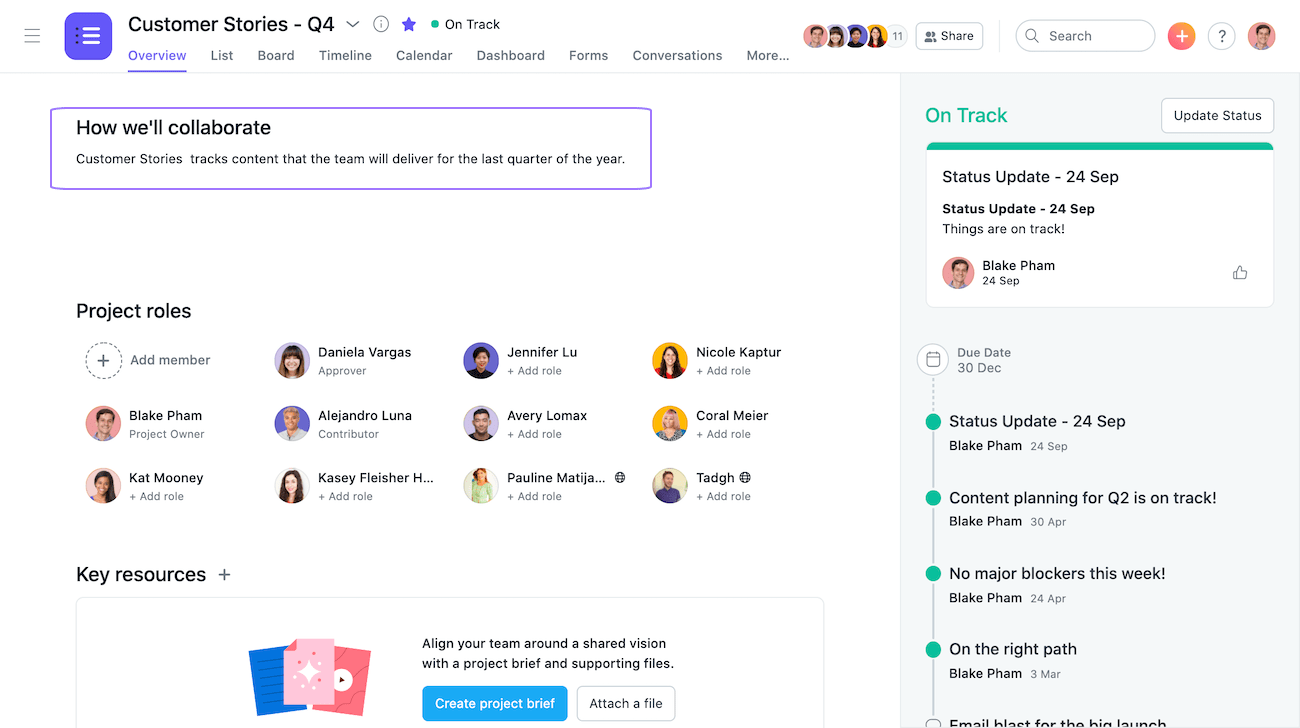This screenshot has height=728, width=1300.
Task: Switch to the Timeline tab
Action: (345, 56)
